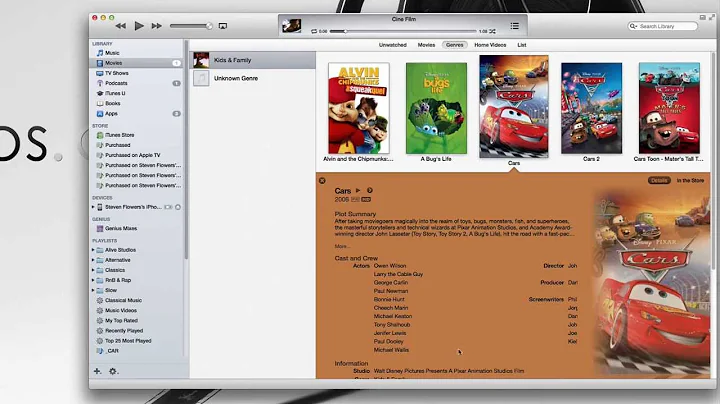Click the volume slider knob

(209, 26)
